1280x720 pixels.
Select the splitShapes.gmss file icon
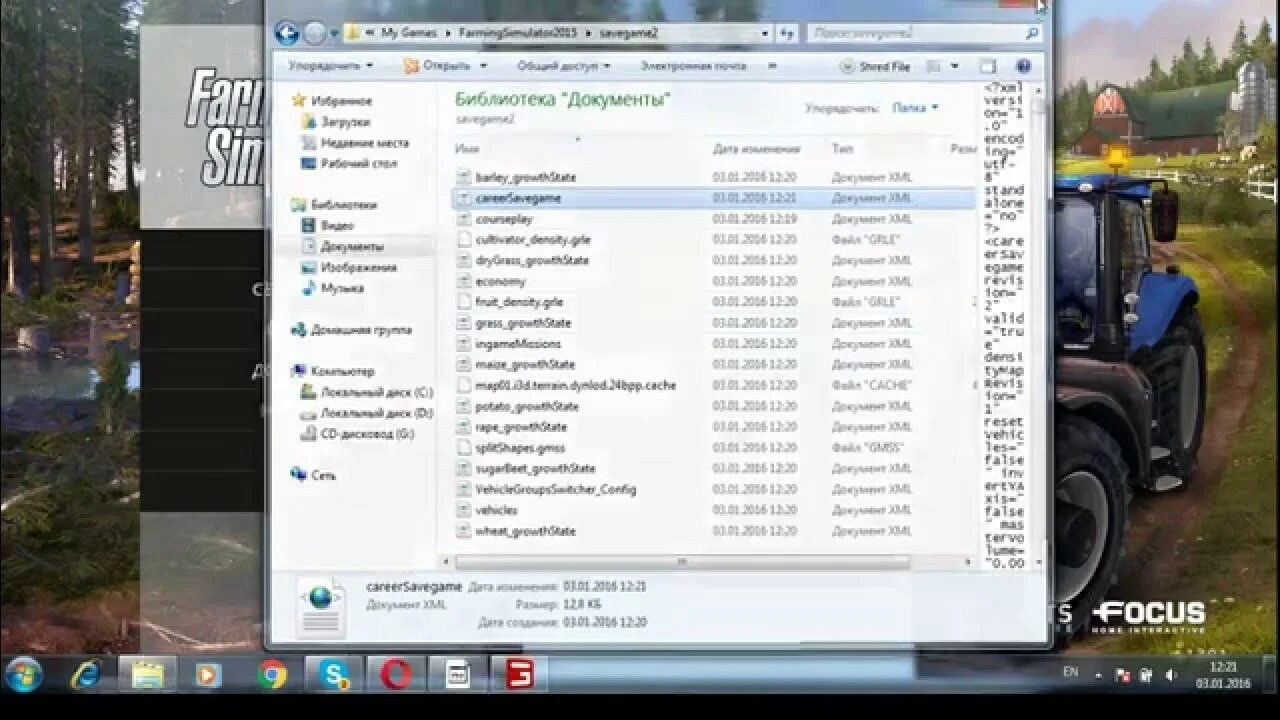463,448
